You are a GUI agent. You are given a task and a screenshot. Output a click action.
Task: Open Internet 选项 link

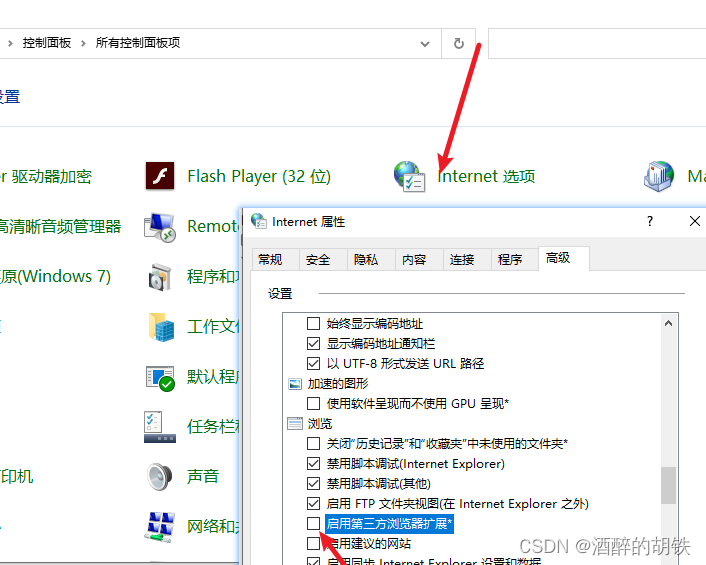tap(486, 176)
